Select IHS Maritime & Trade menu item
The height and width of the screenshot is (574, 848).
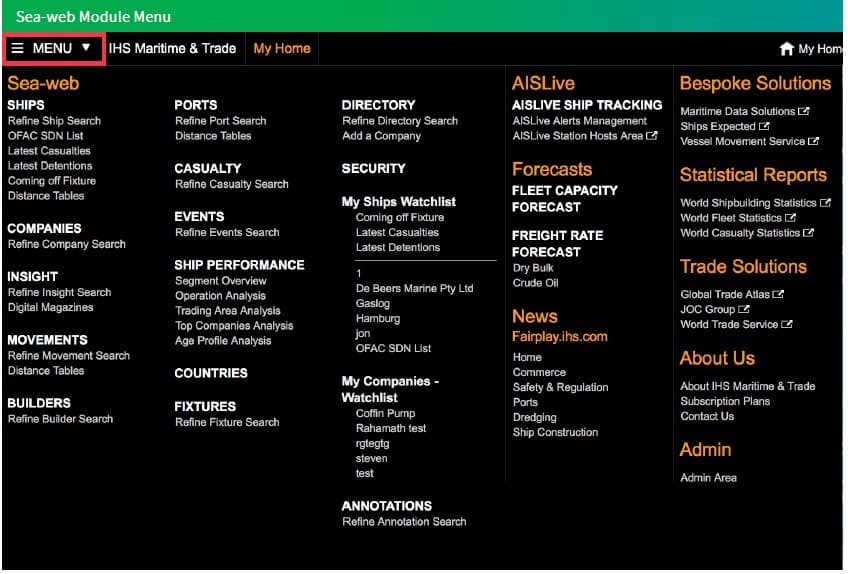pos(172,48)
